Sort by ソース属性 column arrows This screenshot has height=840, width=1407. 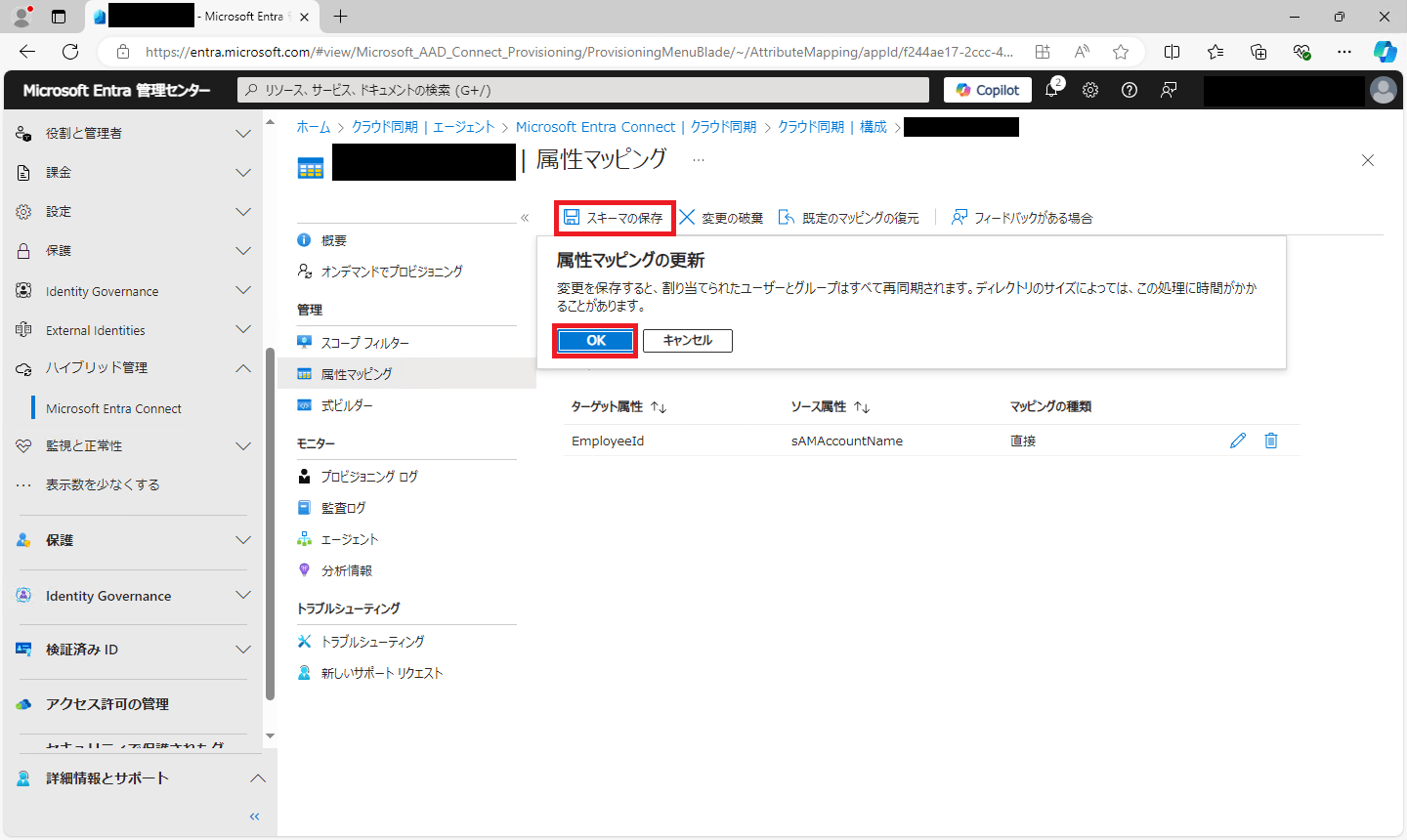coord(862,406)
